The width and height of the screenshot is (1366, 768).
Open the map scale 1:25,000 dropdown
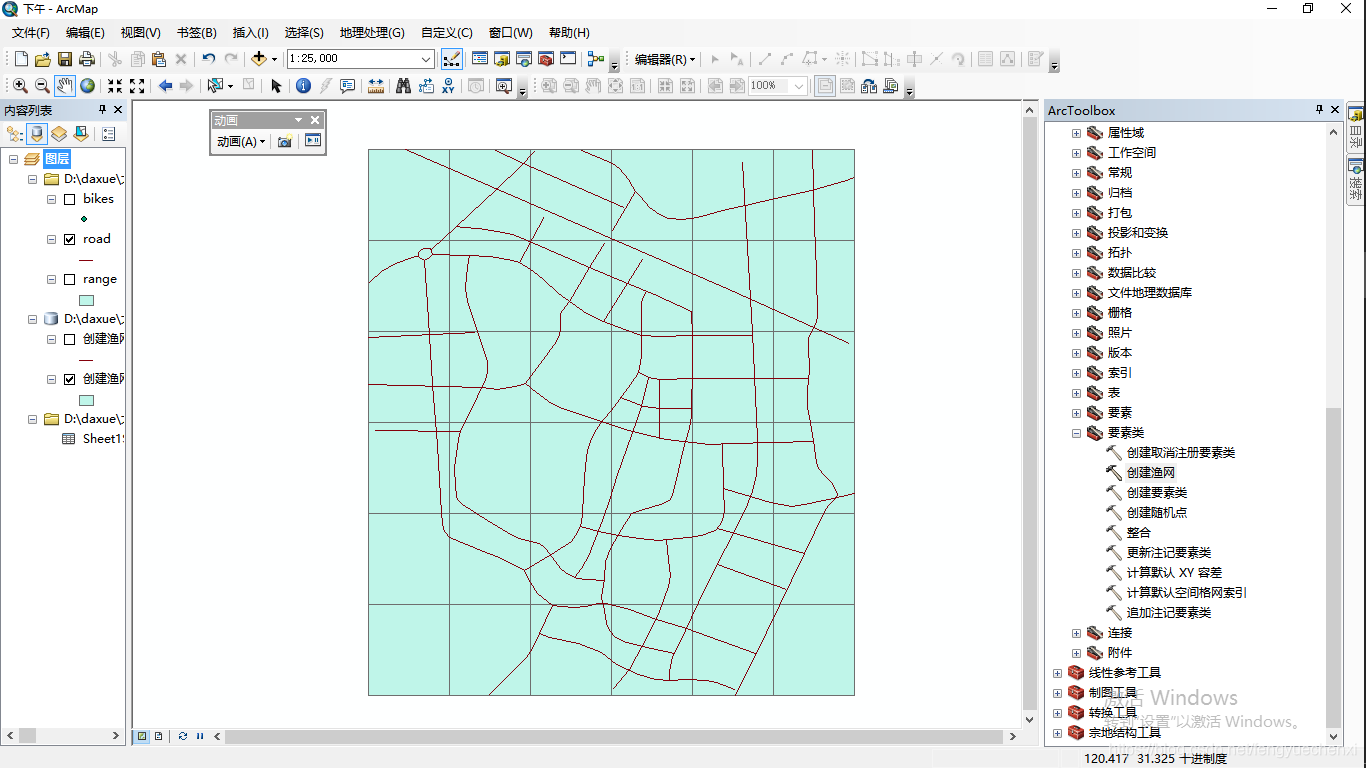pyautogui.click(x=426, y=59)
